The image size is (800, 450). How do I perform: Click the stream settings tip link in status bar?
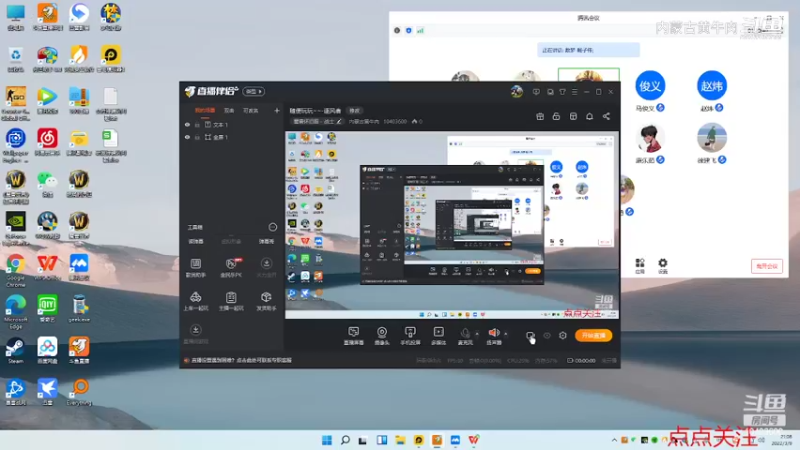241,360
